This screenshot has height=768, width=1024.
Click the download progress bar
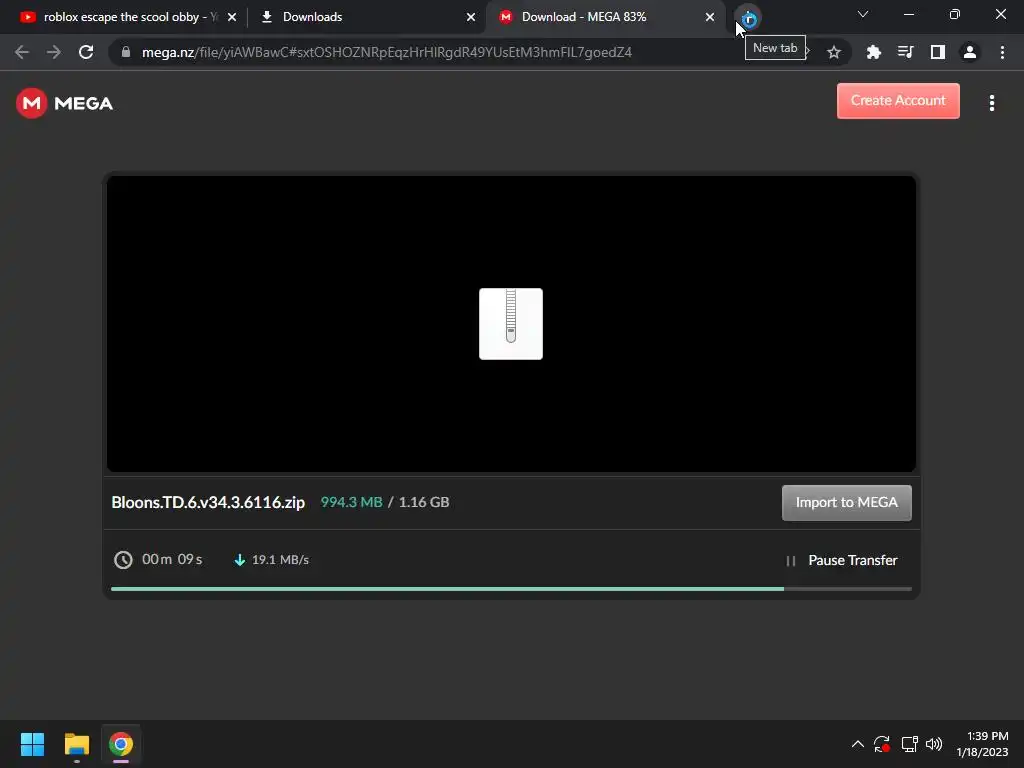pos(511,589)
